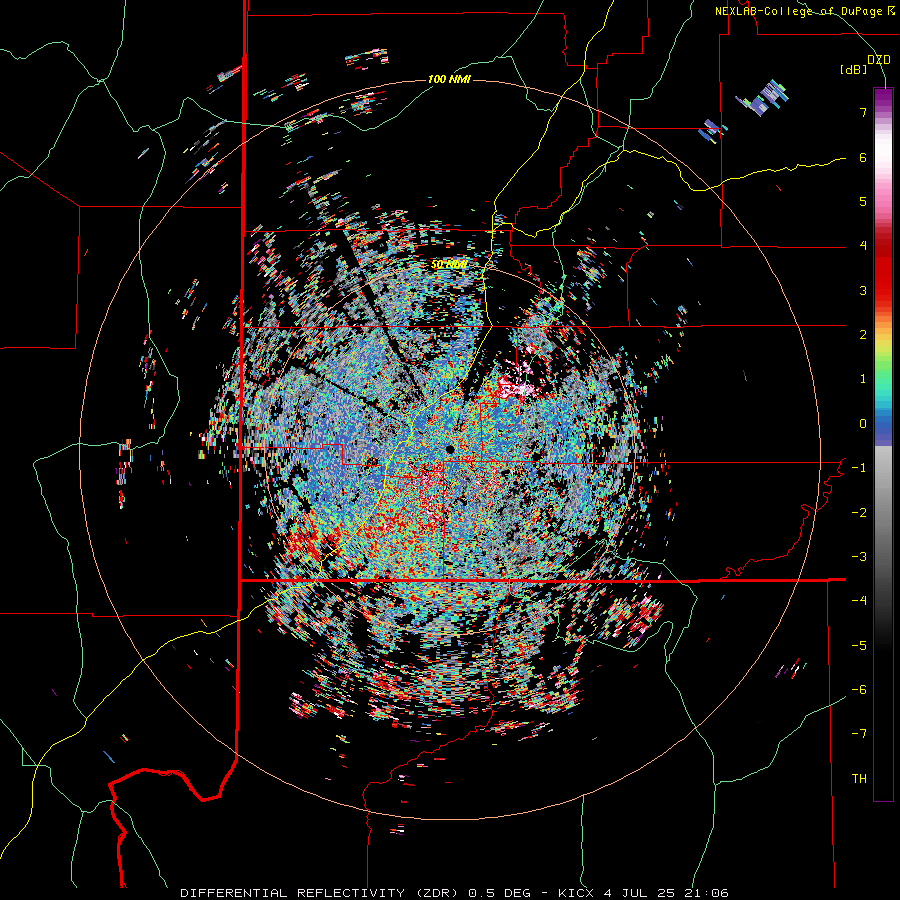The image size is (900, 900).
Task: Click the 100 NMI range ring label
Action: point(449,79)
